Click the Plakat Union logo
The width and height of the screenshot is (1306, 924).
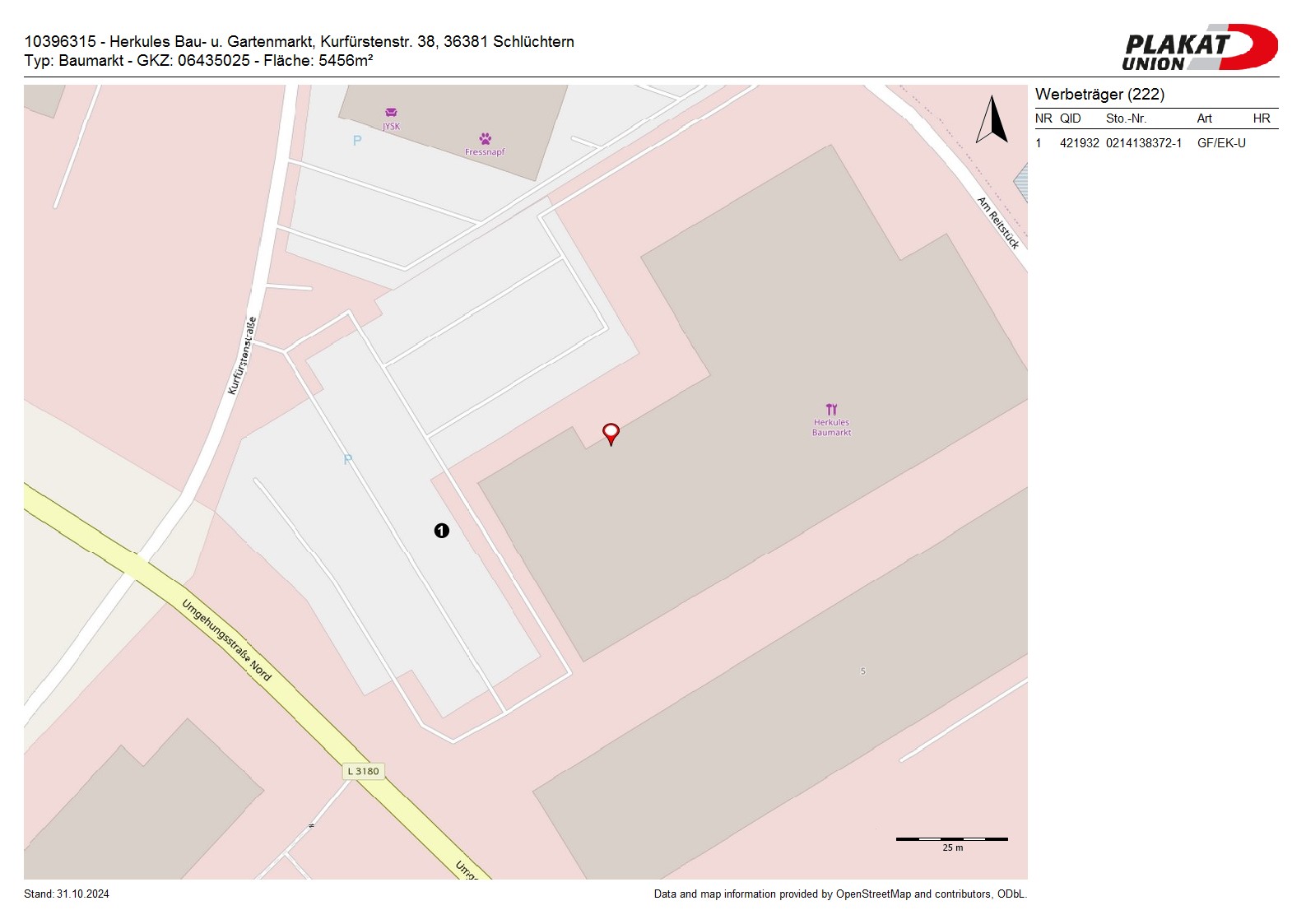1199,48
